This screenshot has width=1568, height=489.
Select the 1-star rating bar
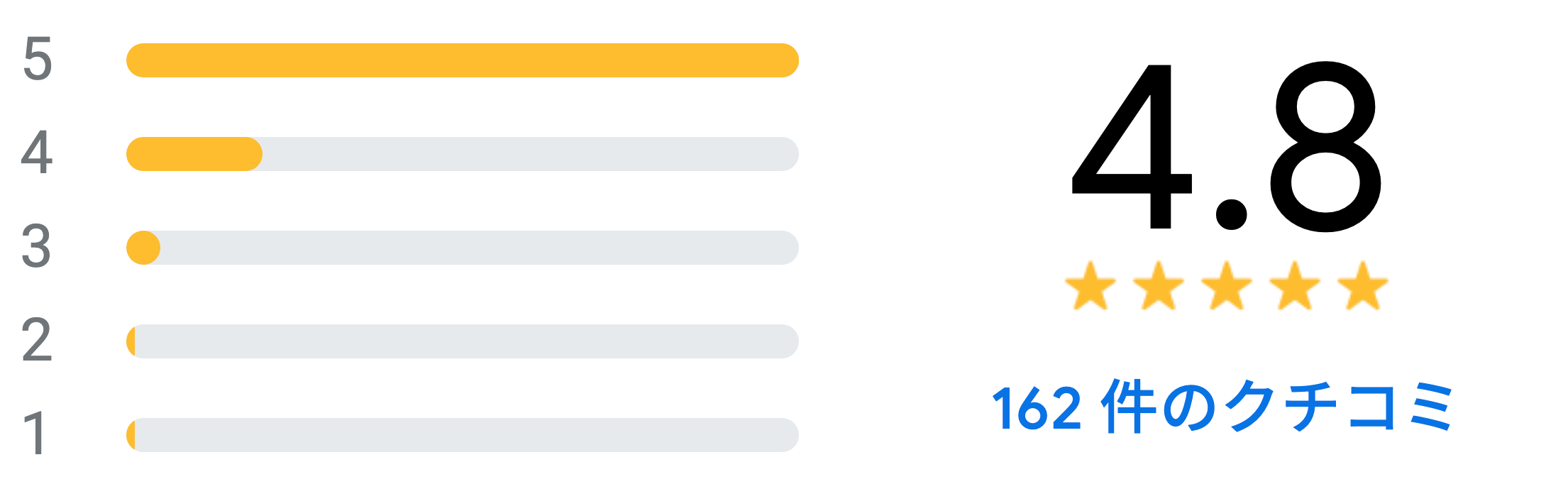463,435
